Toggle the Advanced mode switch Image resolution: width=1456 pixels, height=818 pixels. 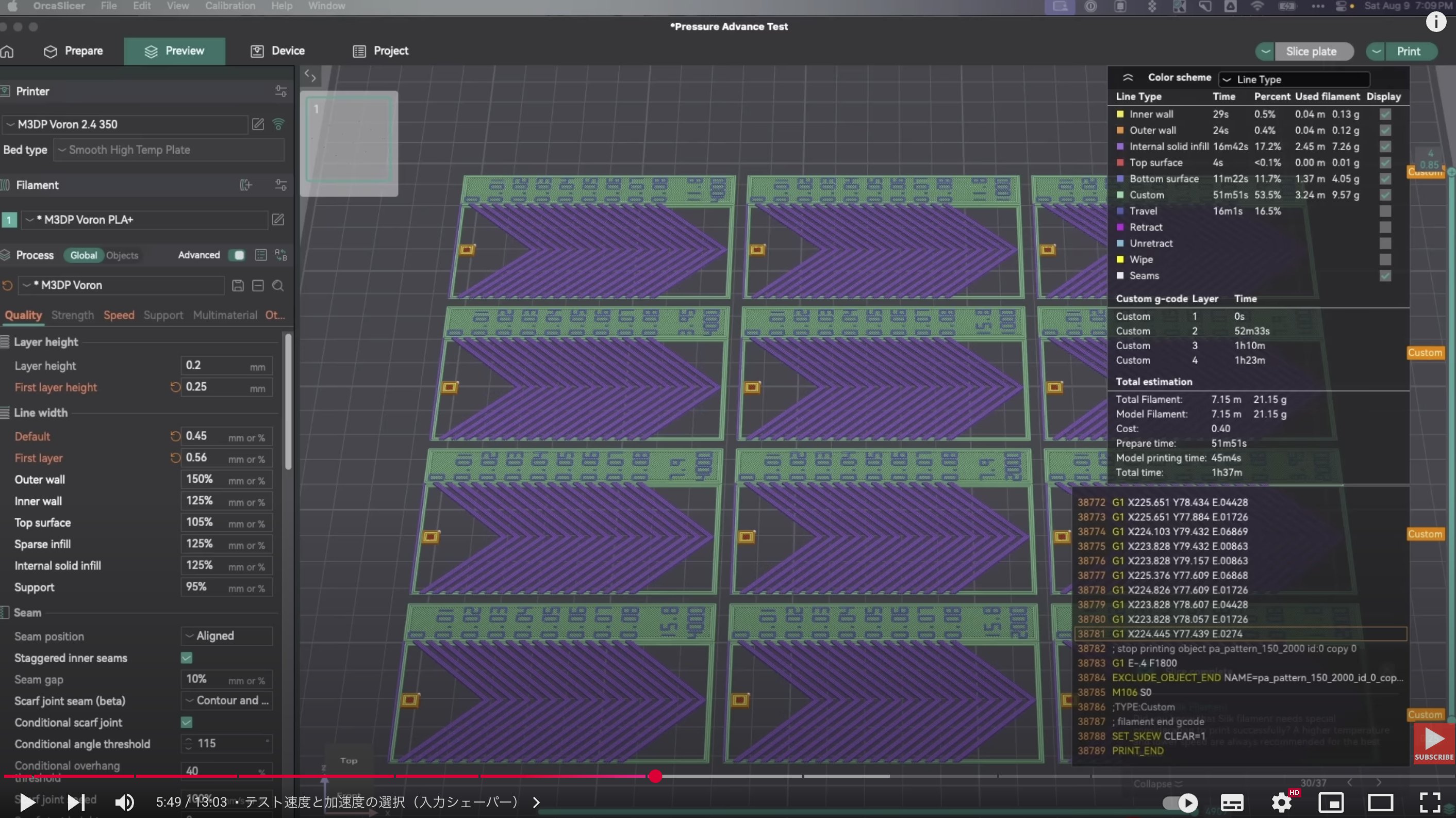(x=237, y=255)
